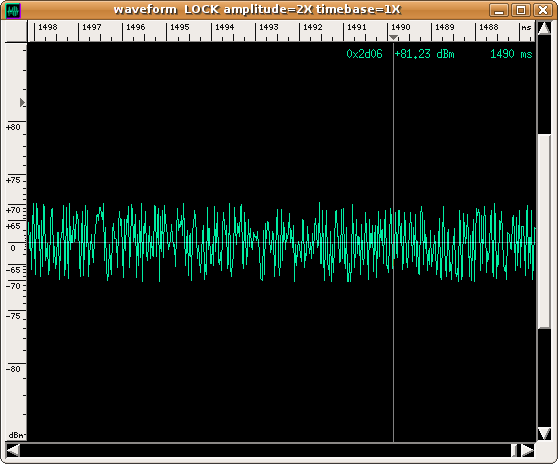
Task: Click the vertical scrollbar up arrow
Action: click(x=544, y=28)
